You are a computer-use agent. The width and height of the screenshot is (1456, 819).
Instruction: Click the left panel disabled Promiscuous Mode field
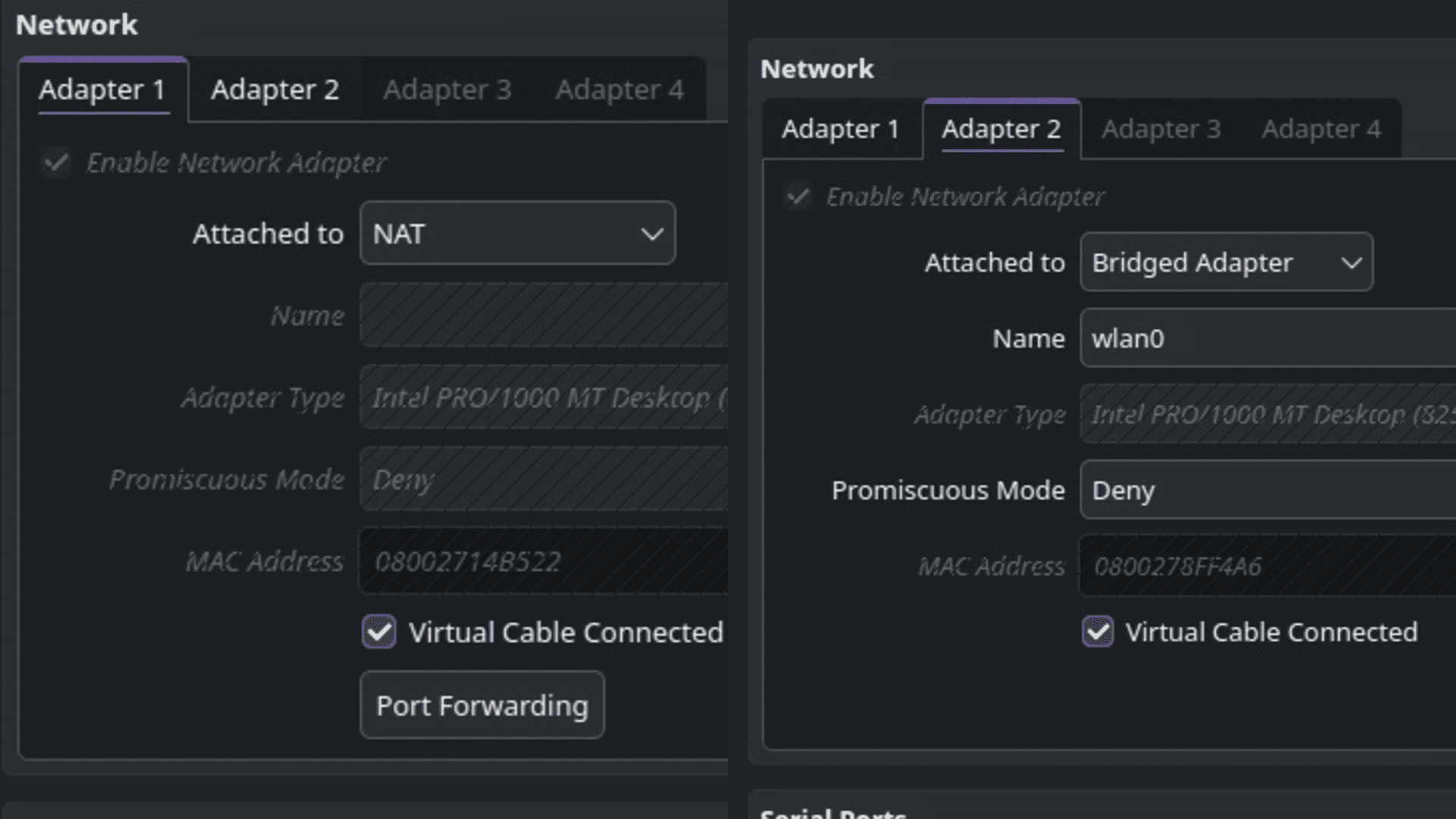tap(544, 479)
